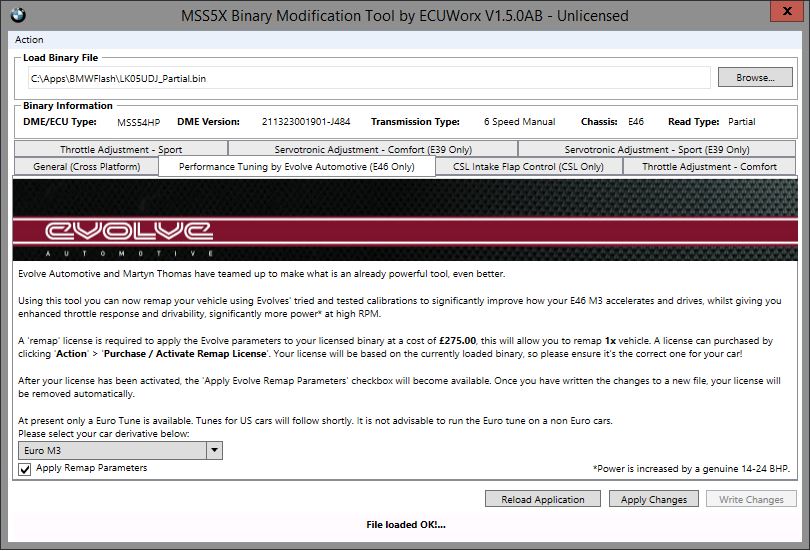Open CSL Intake Flap Control (CSL Only) tab

(x=528, y=167)
